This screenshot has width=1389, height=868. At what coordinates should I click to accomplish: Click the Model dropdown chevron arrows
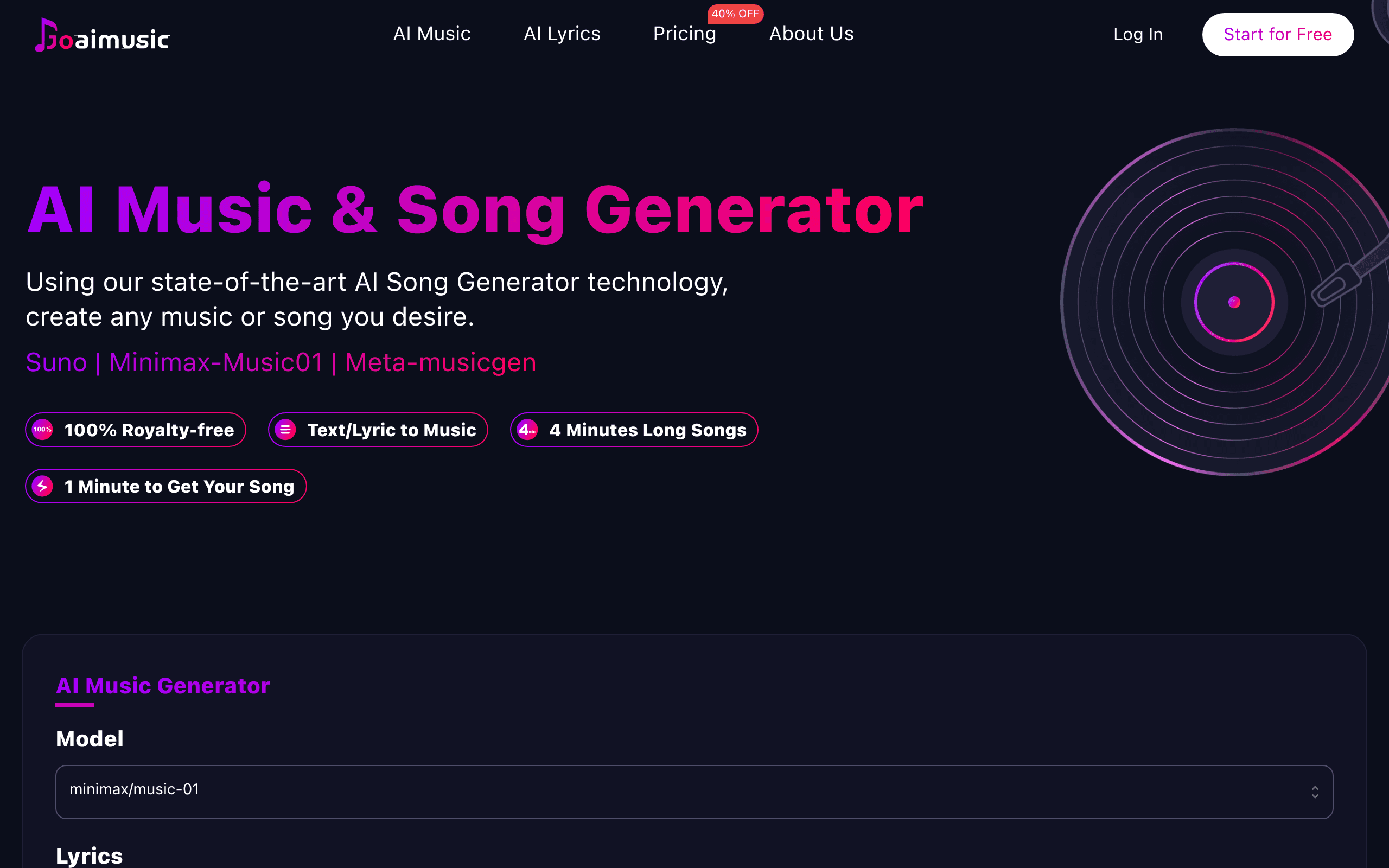click(1314, 792)
